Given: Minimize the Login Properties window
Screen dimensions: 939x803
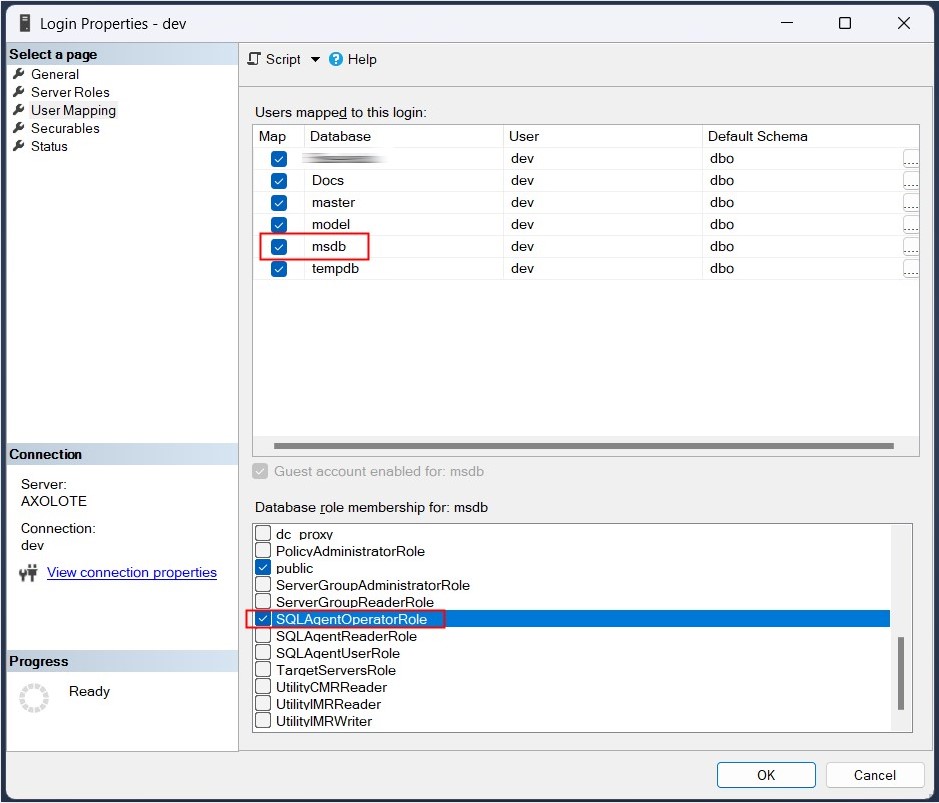Looking at the screenshot, I should click(x=787, y=23).
